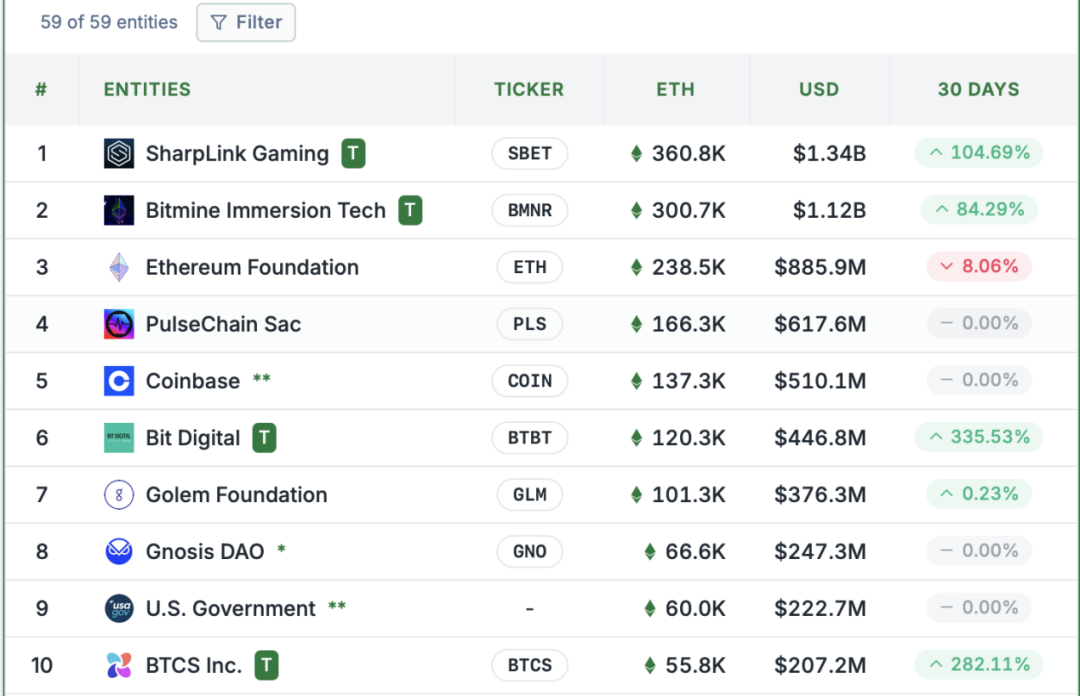Sort by the 30 DAYS column header
Screen dimensions: 1080x696
[x=978, y=89]
